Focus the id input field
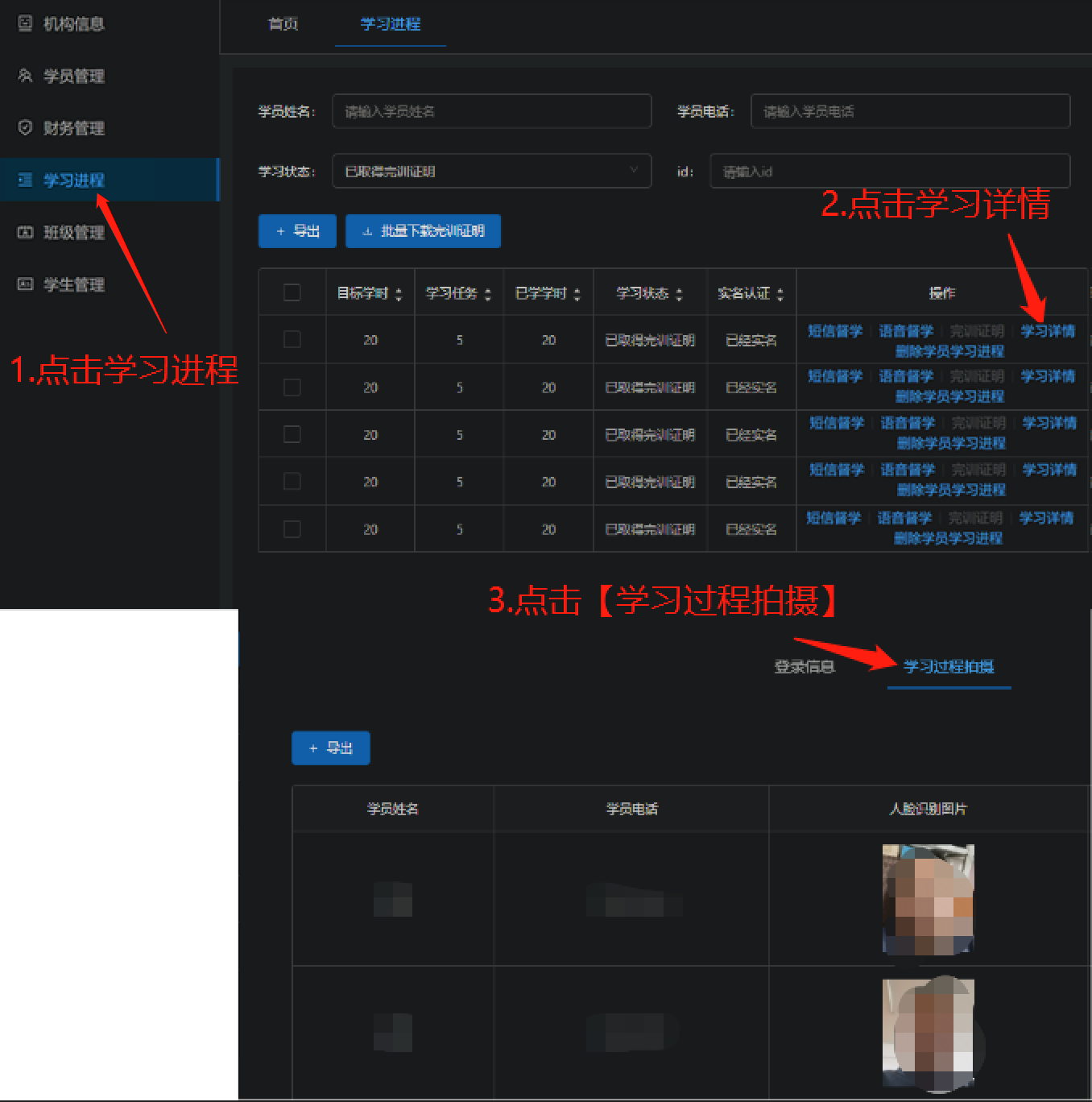The image size is (1092, 1102). (x=890, y=171)
